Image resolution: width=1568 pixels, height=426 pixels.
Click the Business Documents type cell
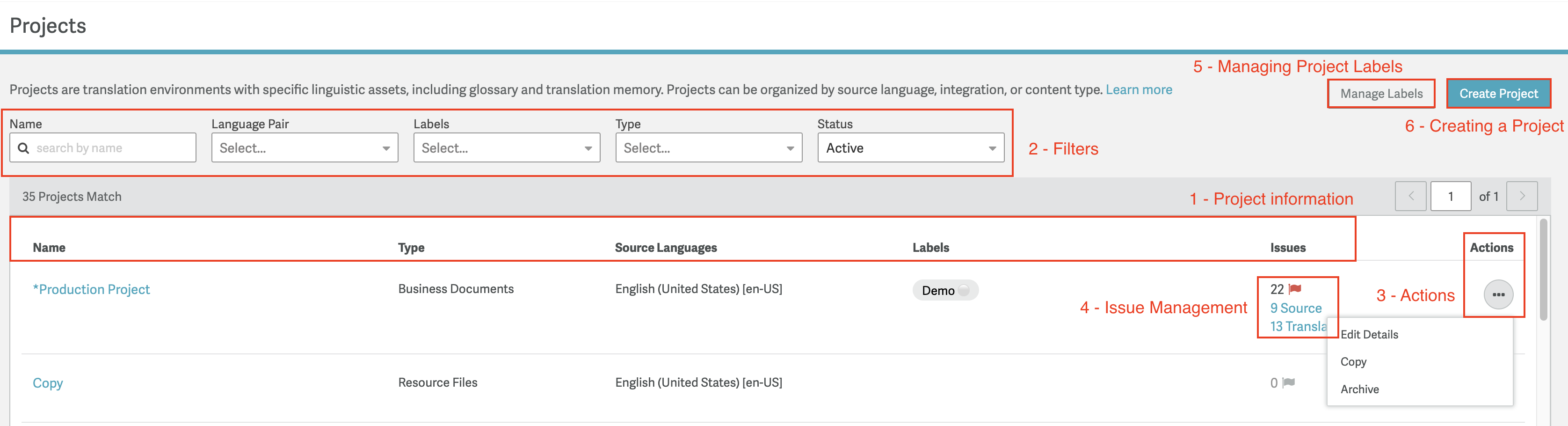point(456,289)
